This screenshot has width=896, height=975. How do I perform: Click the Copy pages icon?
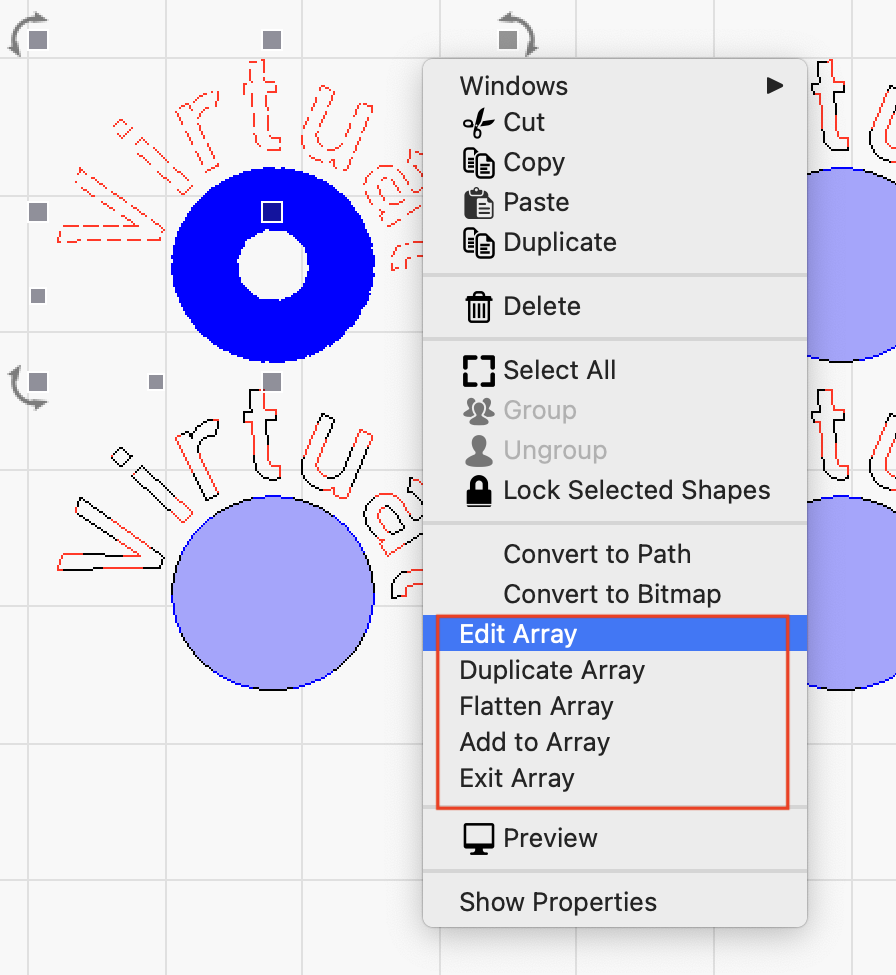click(479, 162)
